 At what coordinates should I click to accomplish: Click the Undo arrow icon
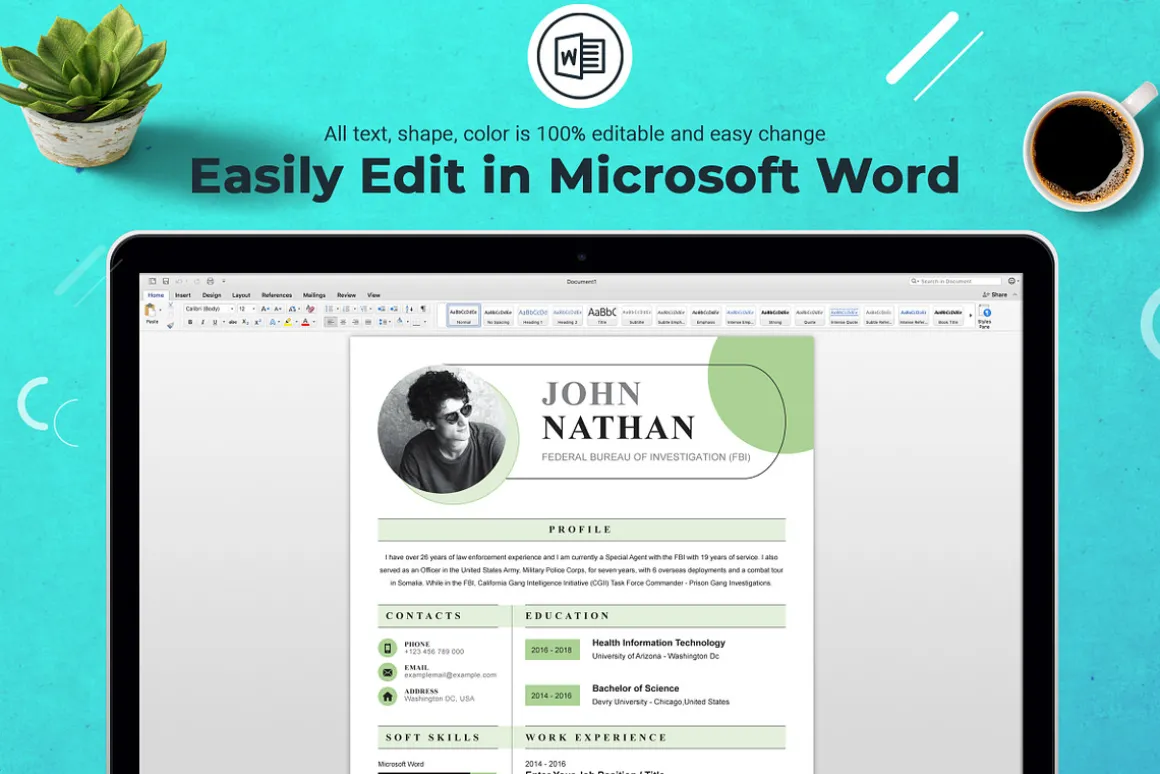point(179,281)
